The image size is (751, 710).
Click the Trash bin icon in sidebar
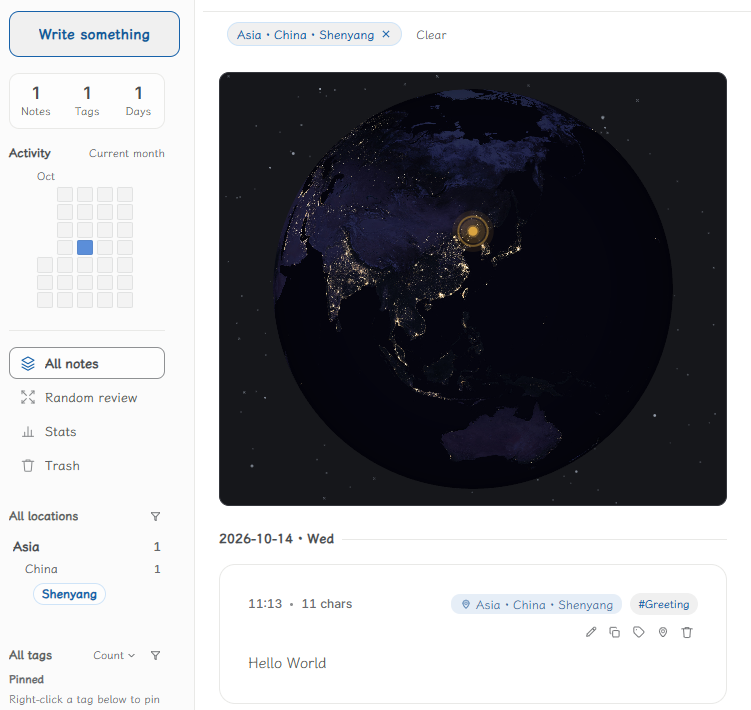[28, 466]
